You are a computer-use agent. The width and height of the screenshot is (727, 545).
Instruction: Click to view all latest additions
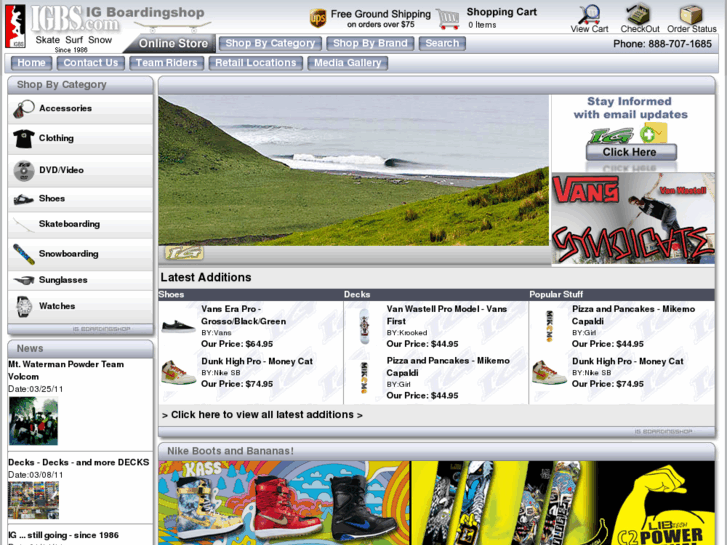tap(262, 415)
